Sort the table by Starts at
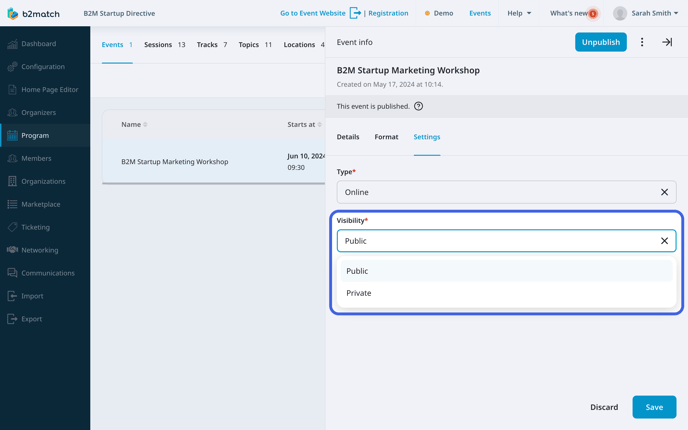This screenshot has height=430, width=688. tap(305, 125)
